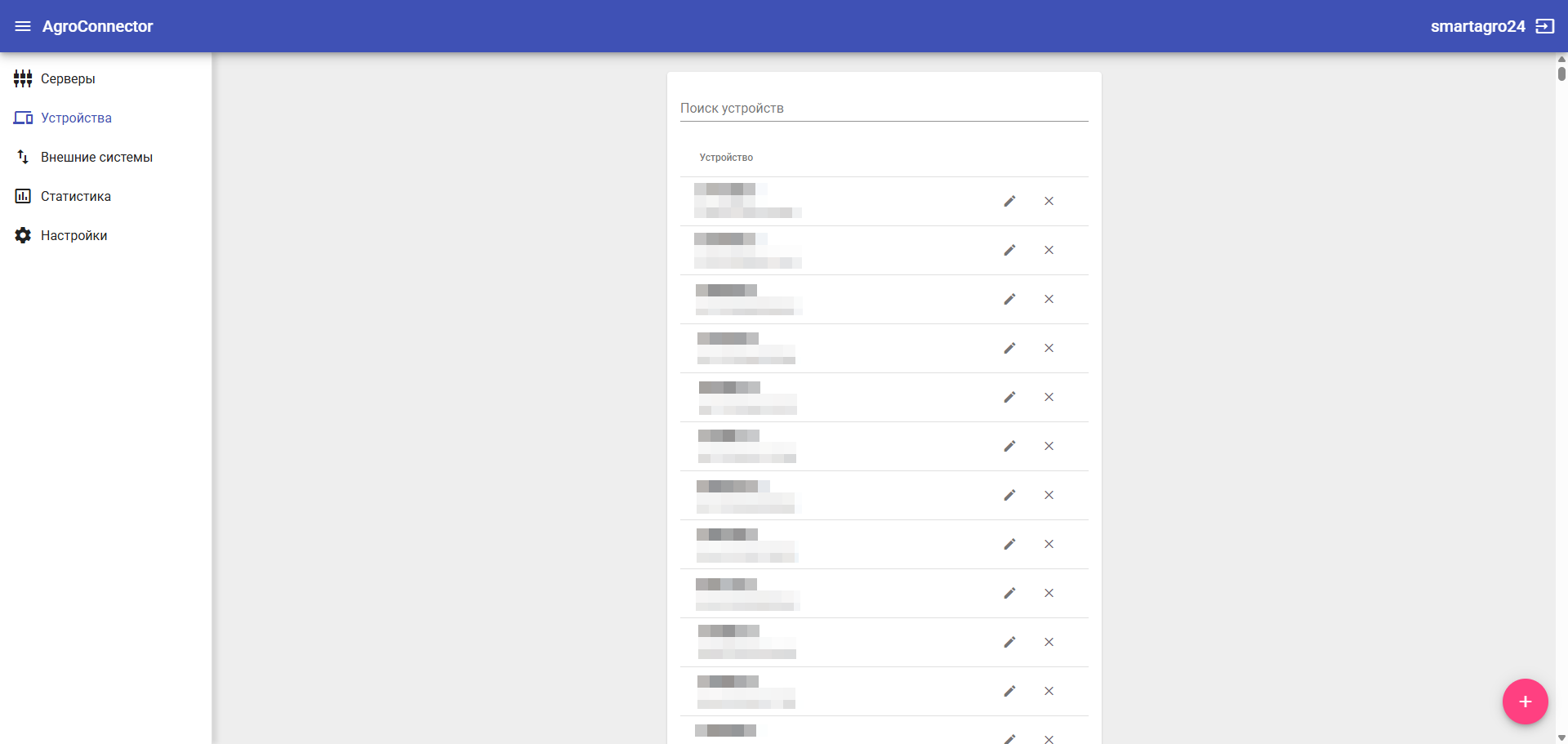Viewport: 1568px width, 744px height.
Task: Open the hamburger navigation menu
Action: [23, 26]
